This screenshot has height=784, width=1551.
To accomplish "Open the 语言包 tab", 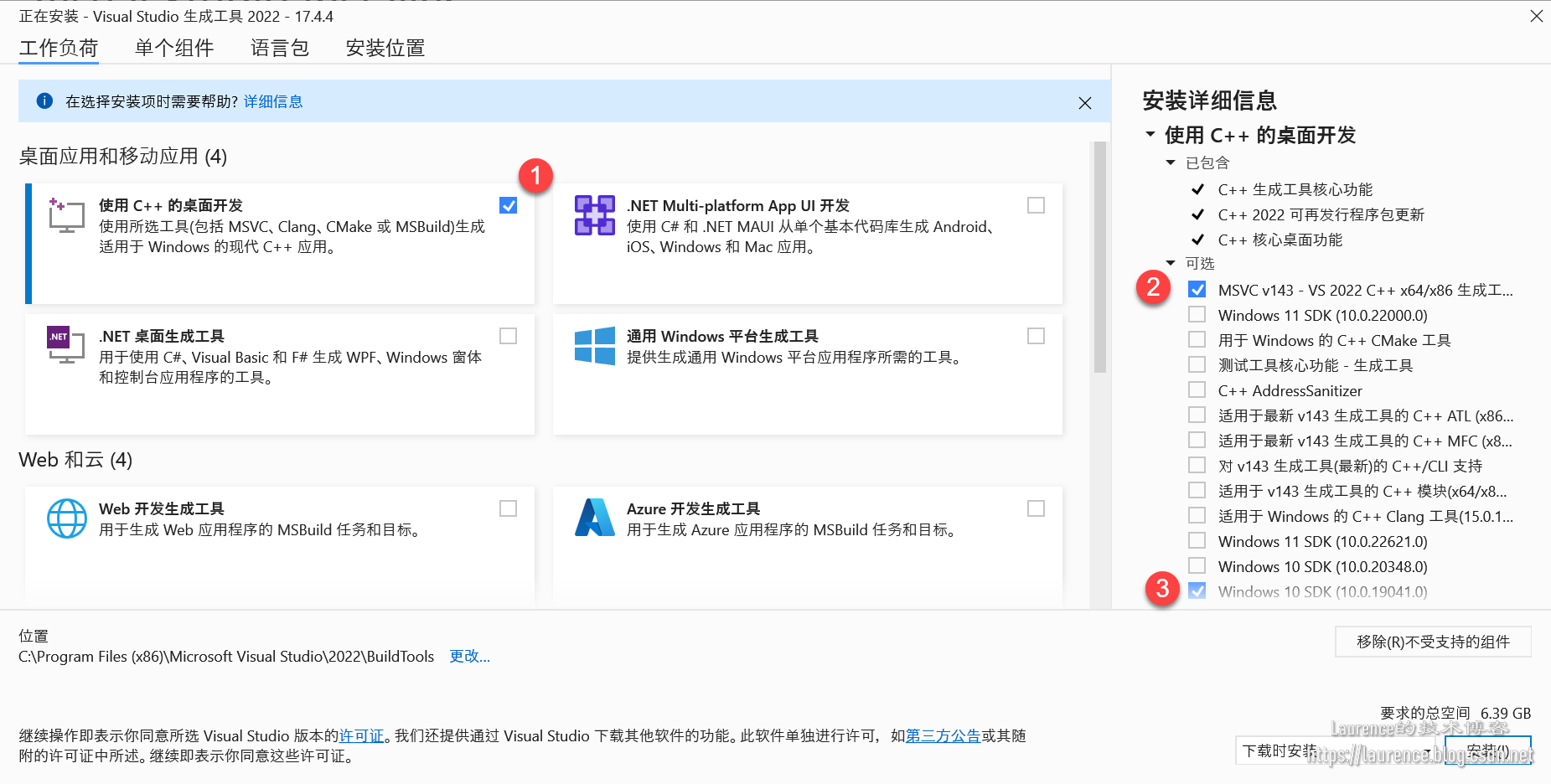I will (280, 48).
